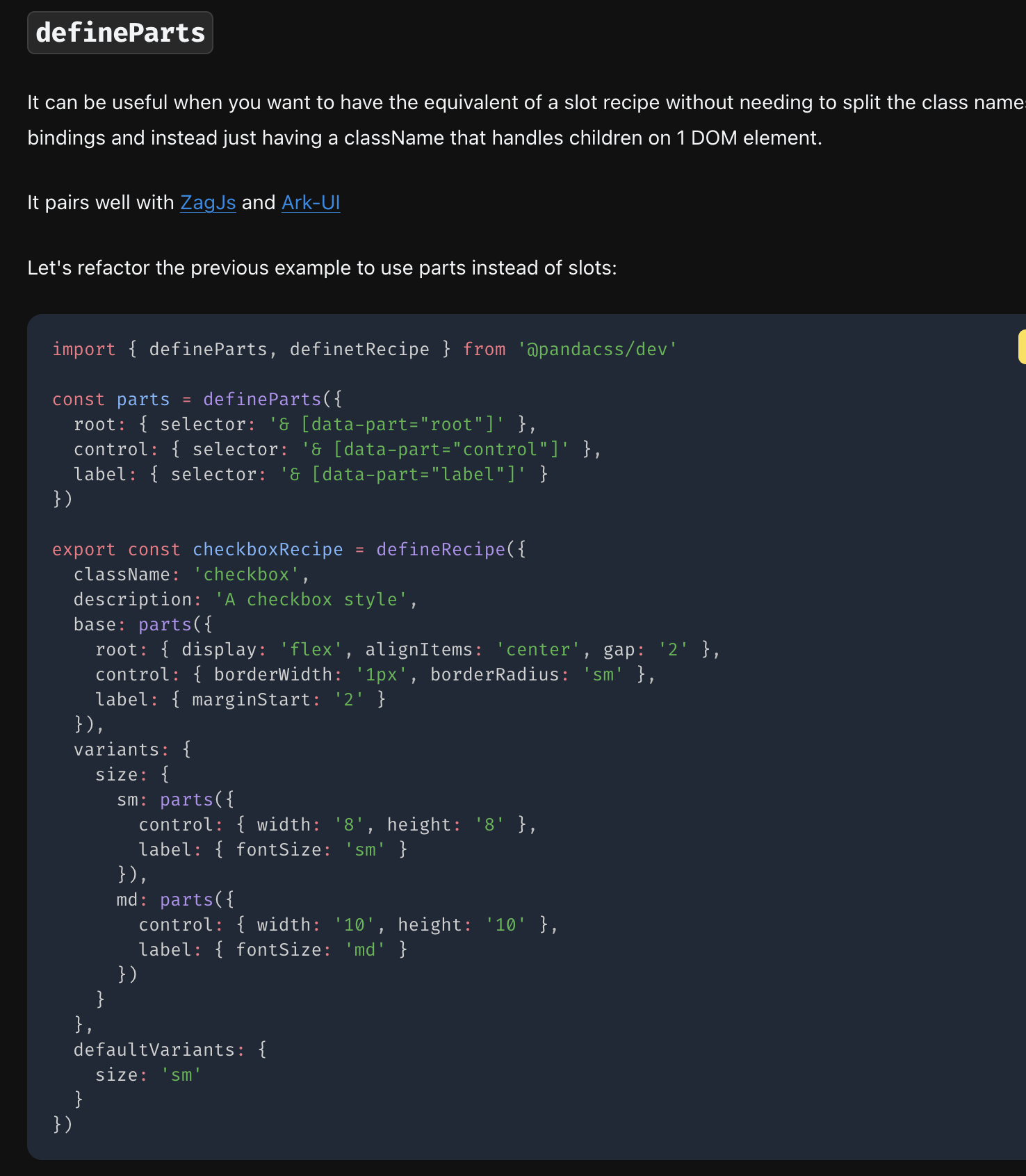Click the '@pandacss/dev' import string
This screenshot has width=1026, height=1176.
[597, 349]
